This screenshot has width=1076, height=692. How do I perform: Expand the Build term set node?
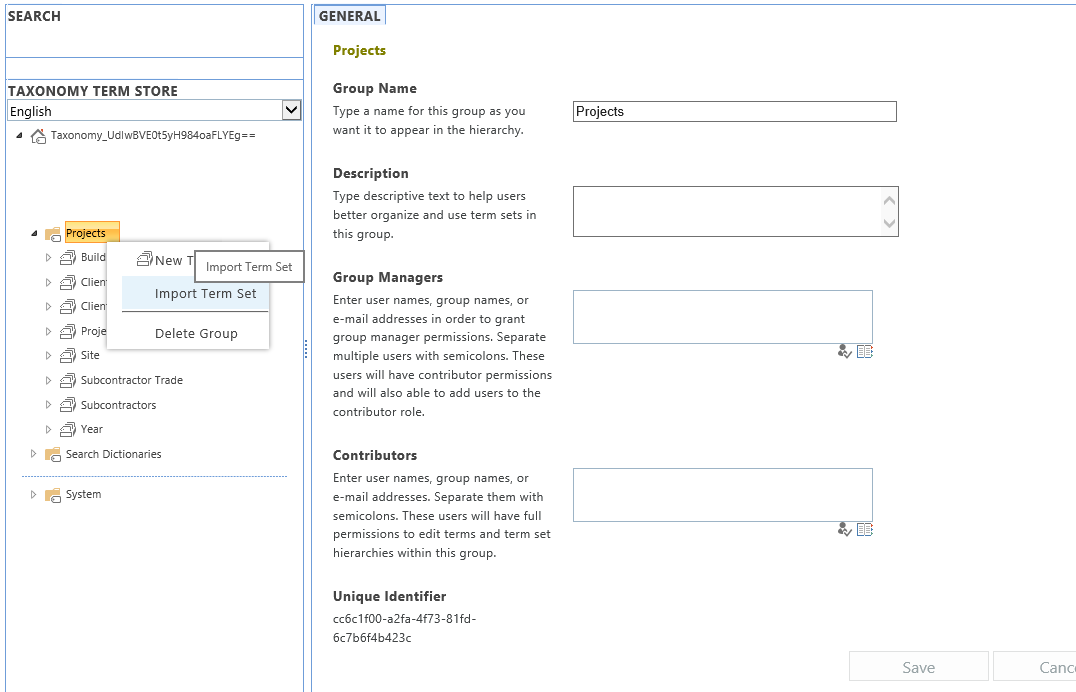(48, 257)
